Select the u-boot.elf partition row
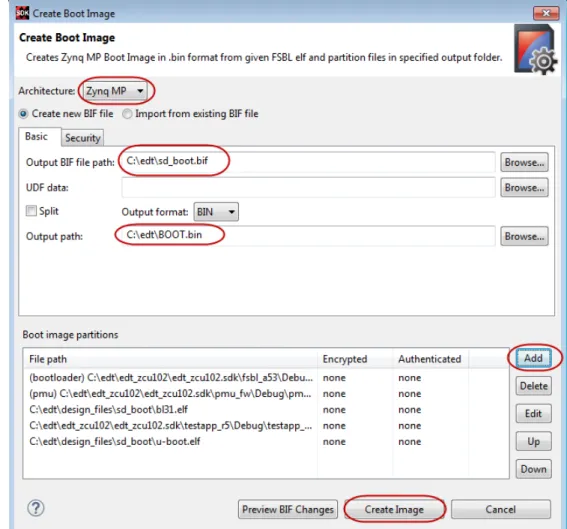 coord(266,441)
